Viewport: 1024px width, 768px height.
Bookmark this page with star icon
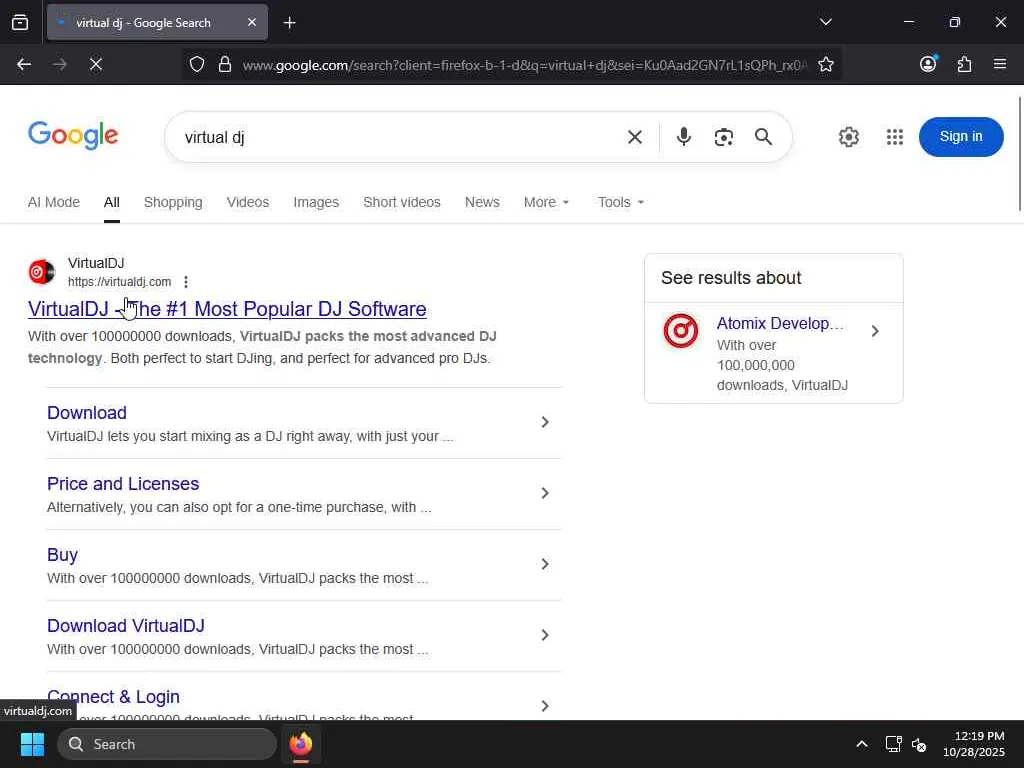pos(825,64)
